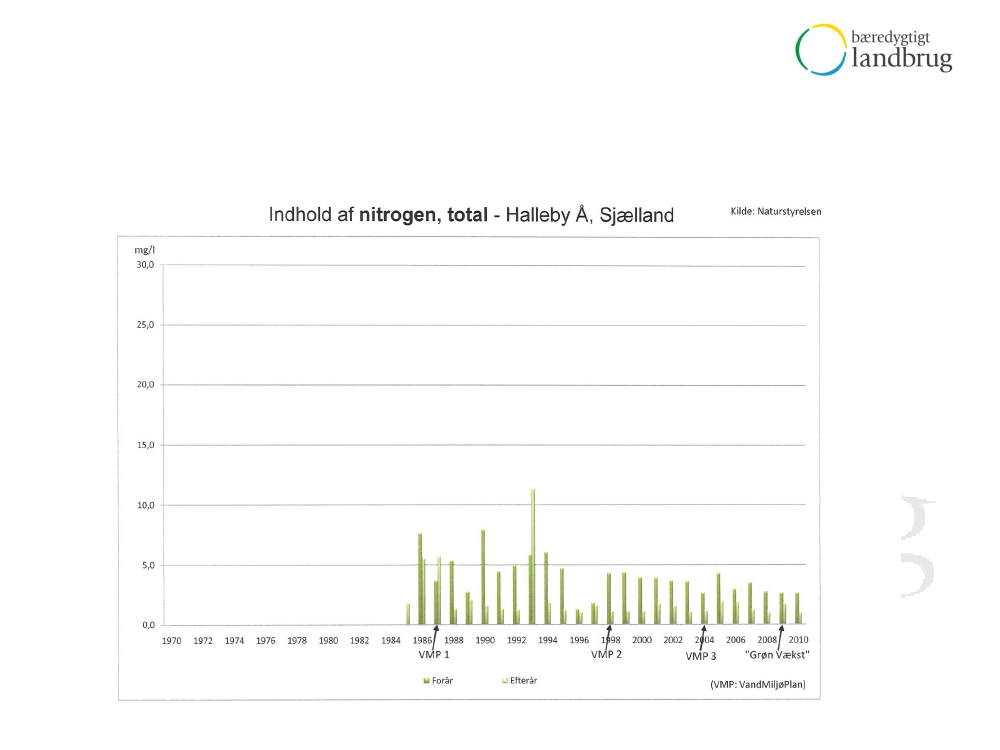Click the Forår legend color square

[x=426, y=680]
